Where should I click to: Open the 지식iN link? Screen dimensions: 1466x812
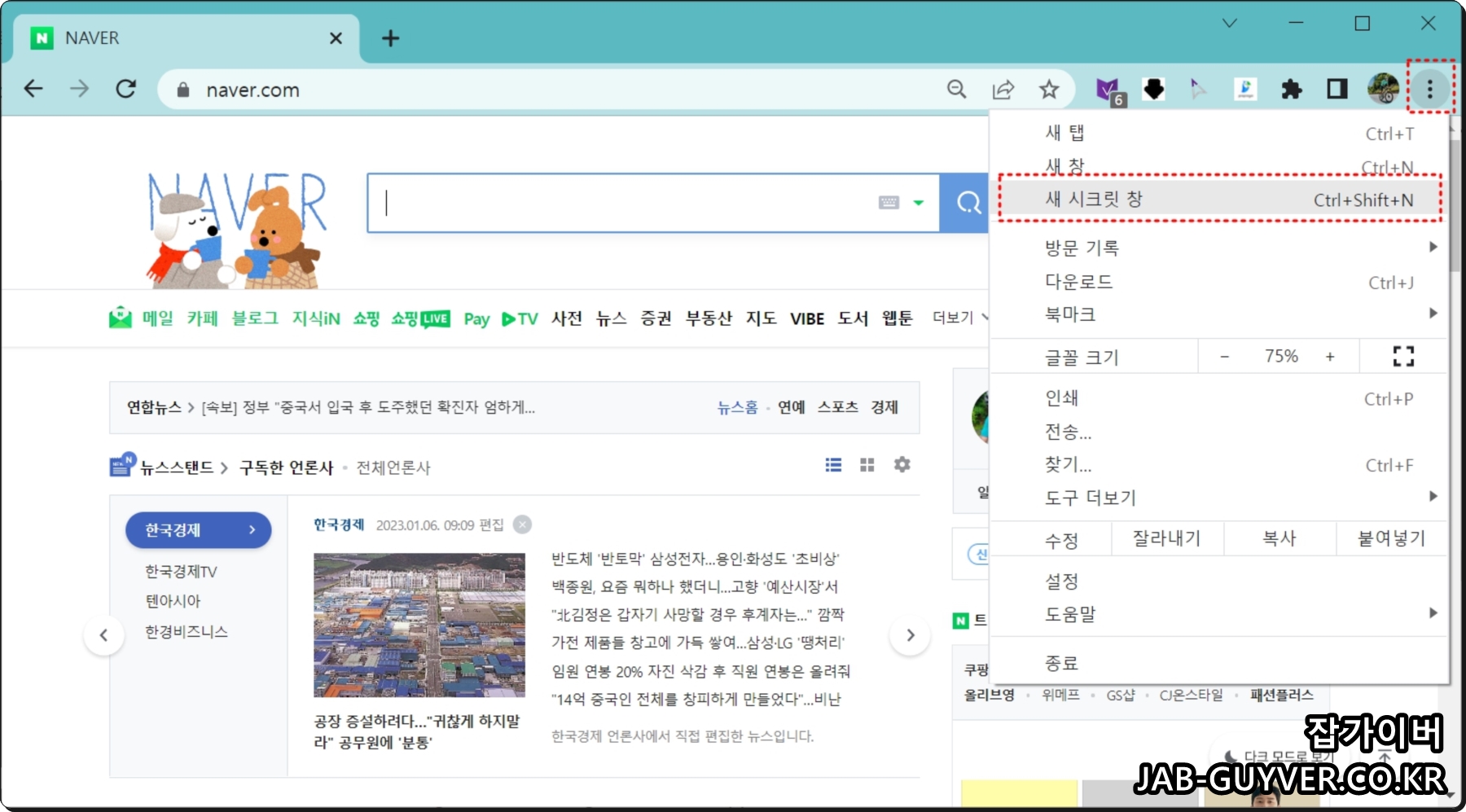point(316,318)
